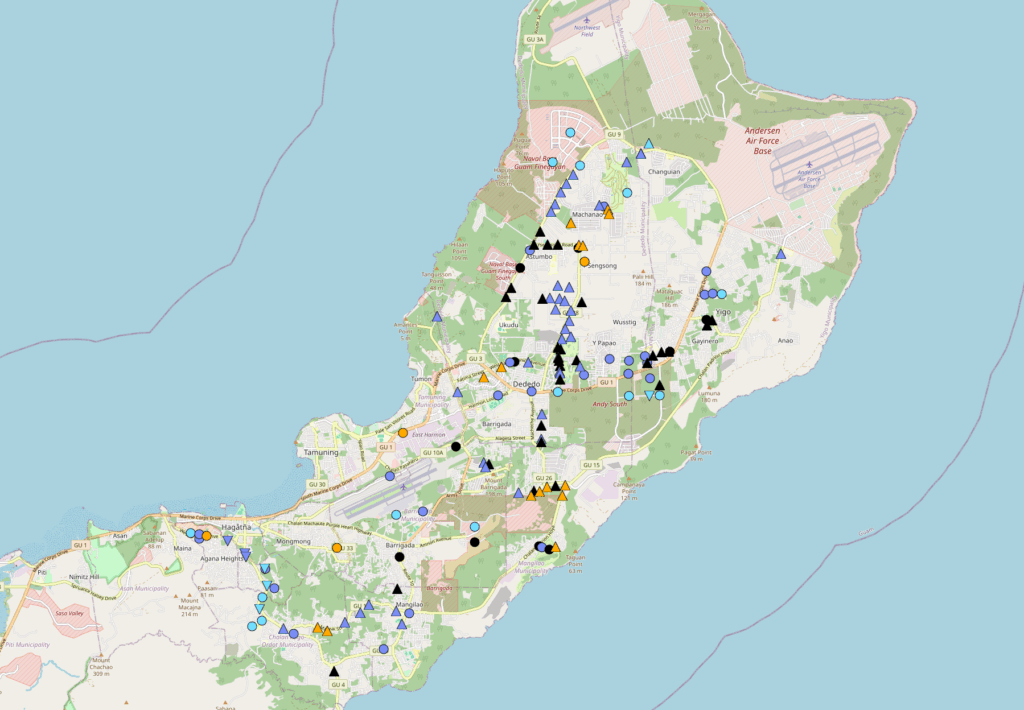This screenshot has width=1024, height=710.
Task: Select orange circle beside GU 33 shield
Action: tap(336, 548)
